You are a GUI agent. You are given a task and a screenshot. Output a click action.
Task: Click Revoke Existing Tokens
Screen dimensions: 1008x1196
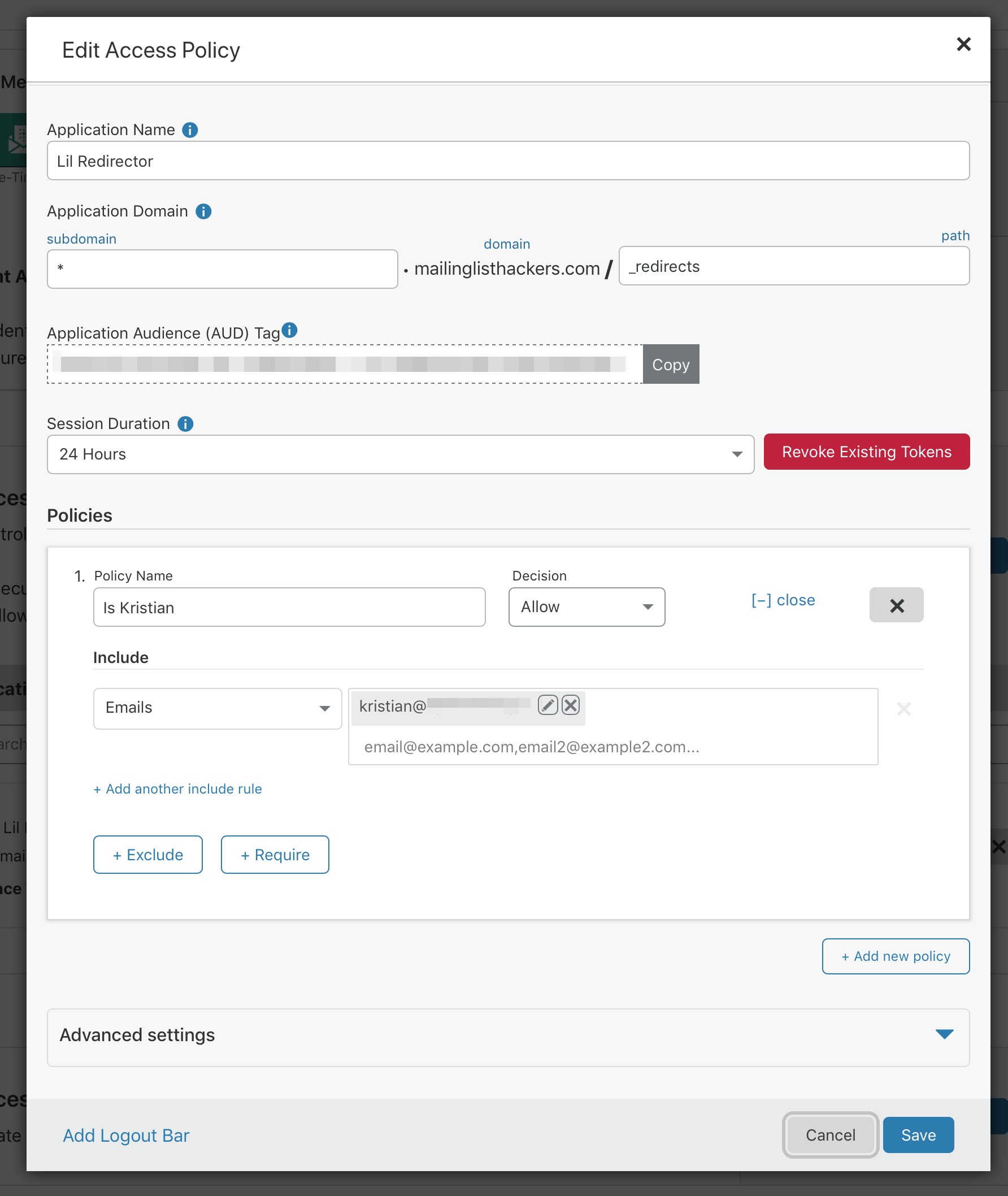(x=866, y=452)
